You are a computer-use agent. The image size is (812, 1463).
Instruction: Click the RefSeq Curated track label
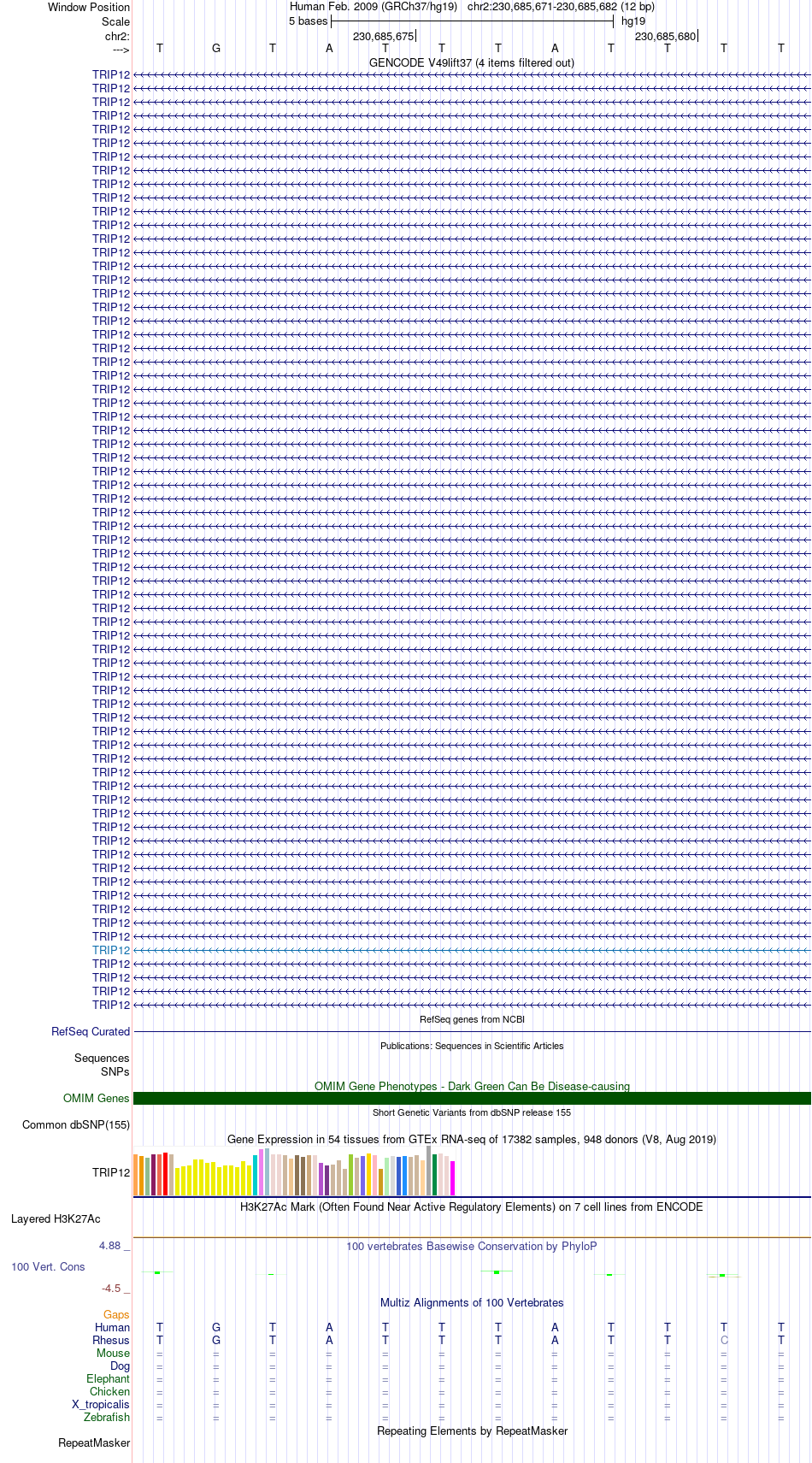(x=91, y=1031)
